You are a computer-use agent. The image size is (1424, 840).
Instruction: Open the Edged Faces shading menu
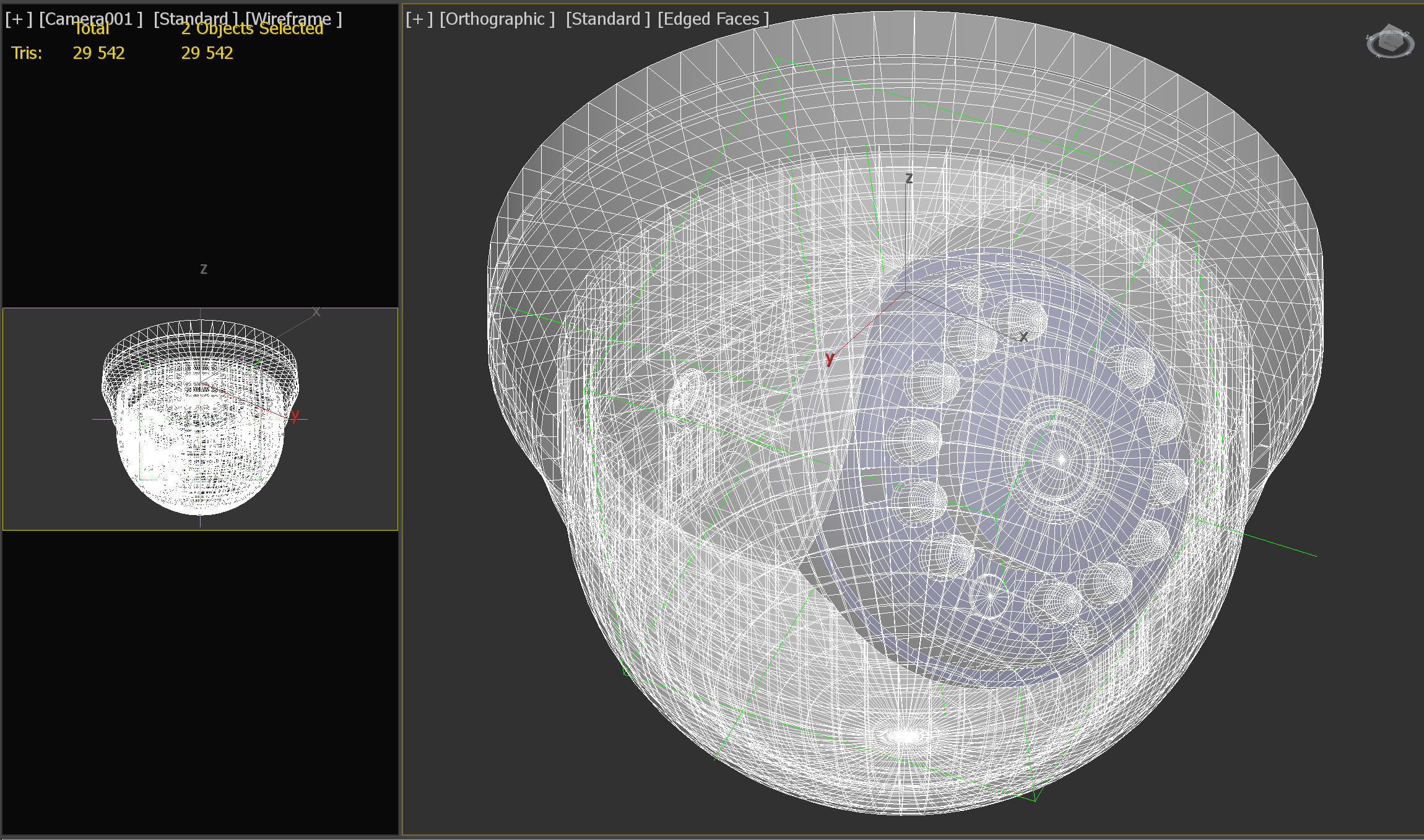[x=713, y=19]
